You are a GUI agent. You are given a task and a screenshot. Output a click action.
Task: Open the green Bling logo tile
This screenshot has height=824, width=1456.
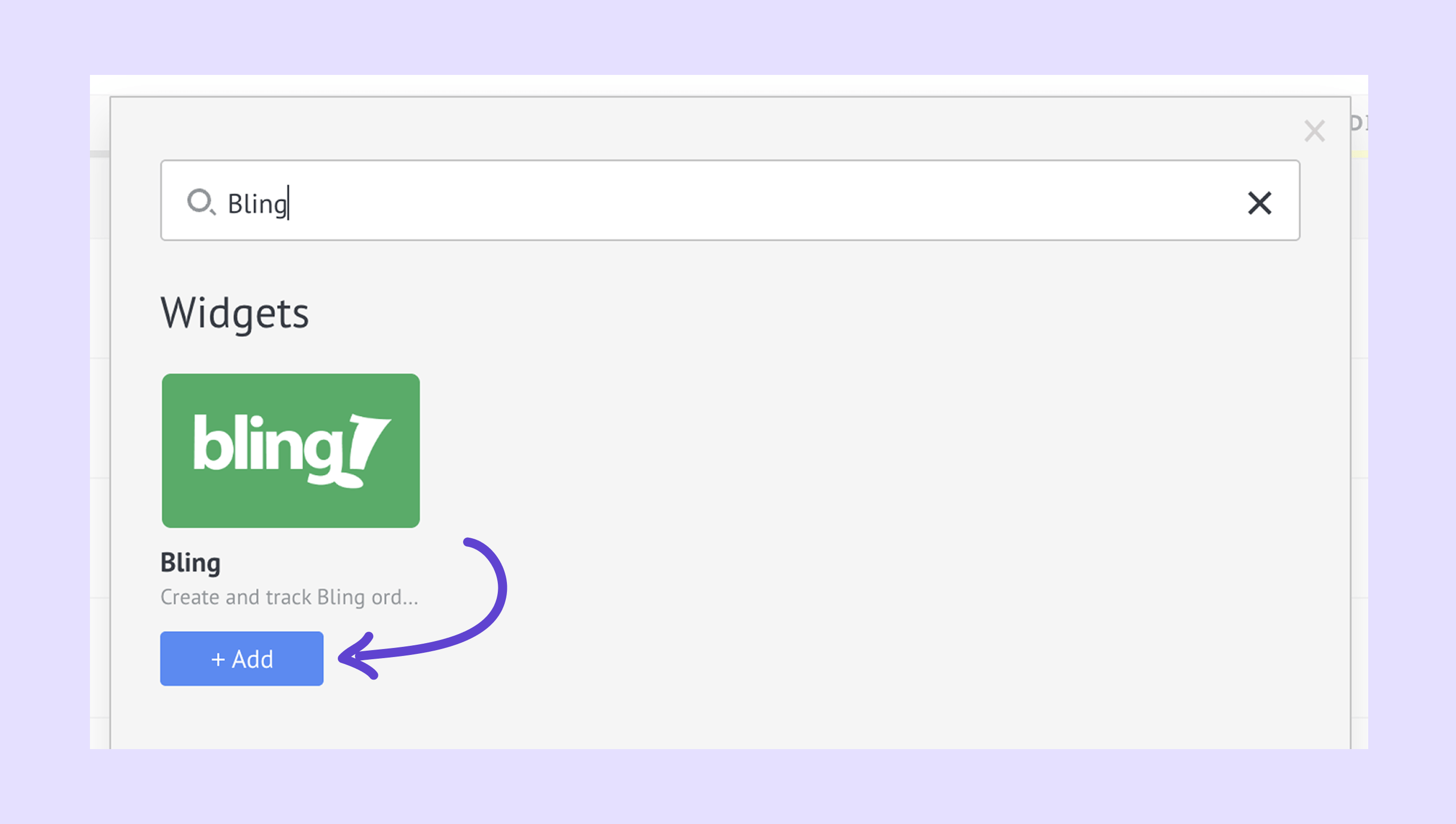coord(291,451)
